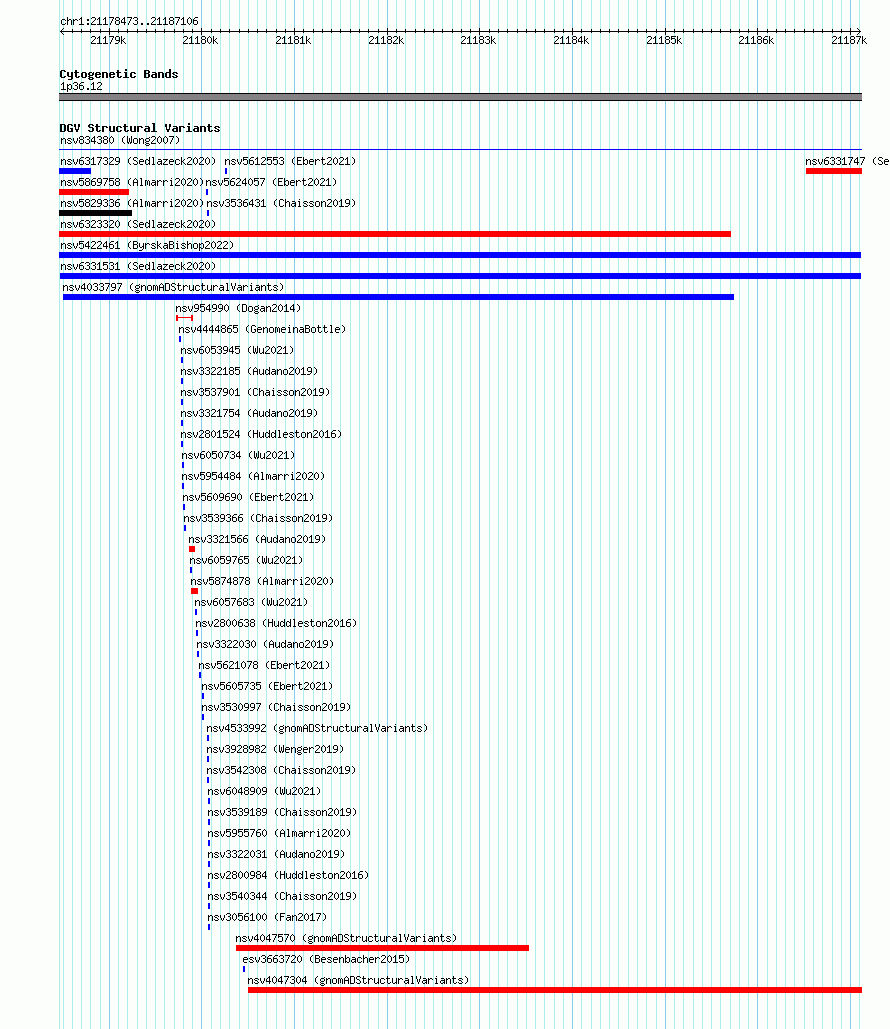Select the nsv3322185 (Audano2019) label
The width and height of the screenshot is (890, 1029).
tap(249, 371)
